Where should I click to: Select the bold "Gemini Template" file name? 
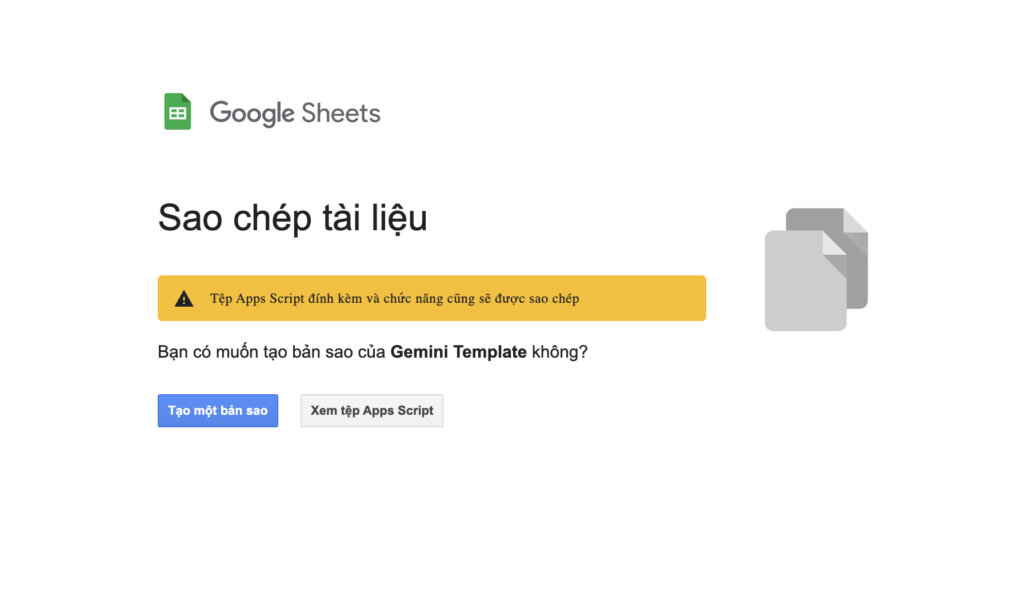click(x=458, y=352)
